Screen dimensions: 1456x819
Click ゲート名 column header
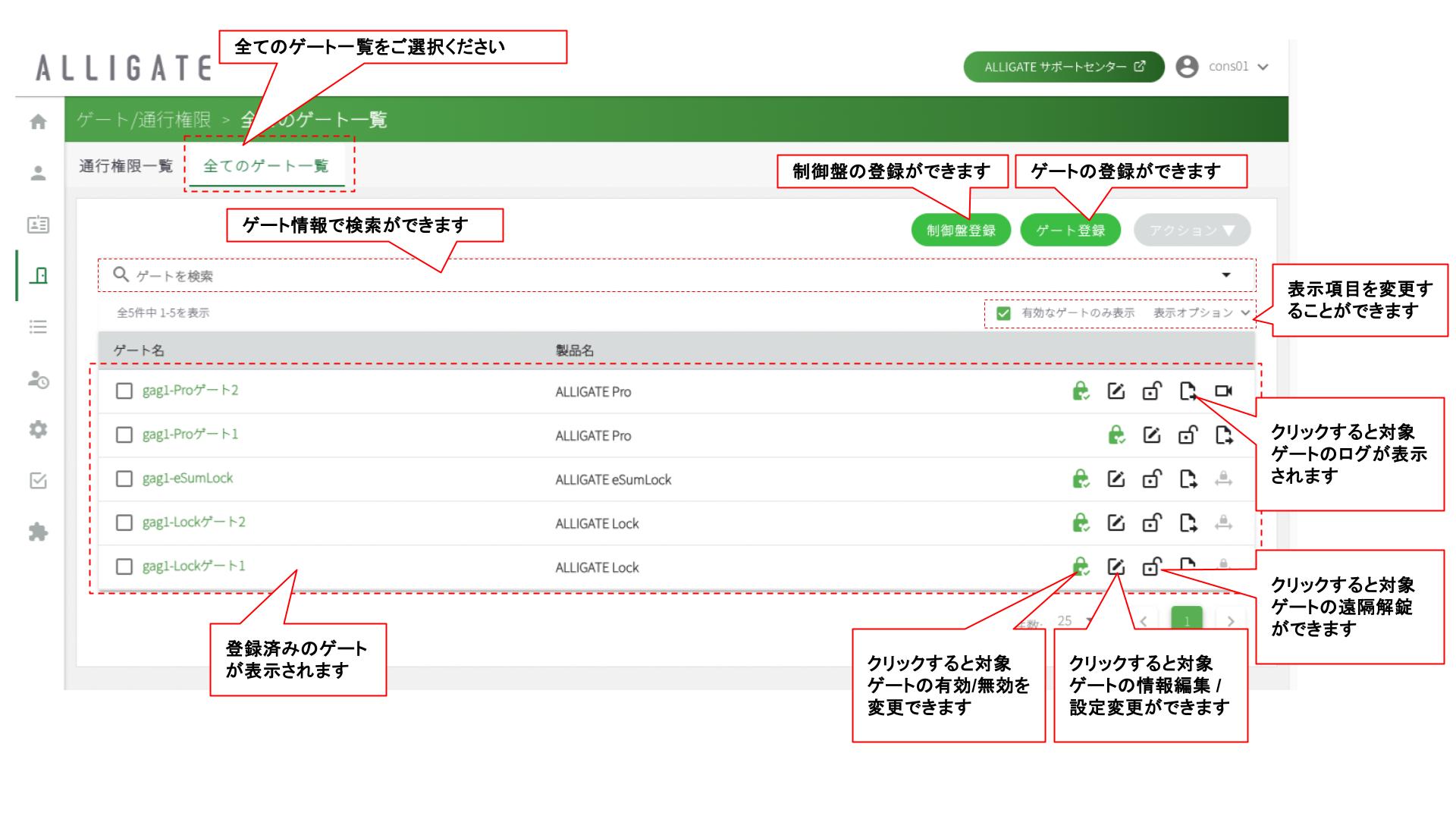139,350
